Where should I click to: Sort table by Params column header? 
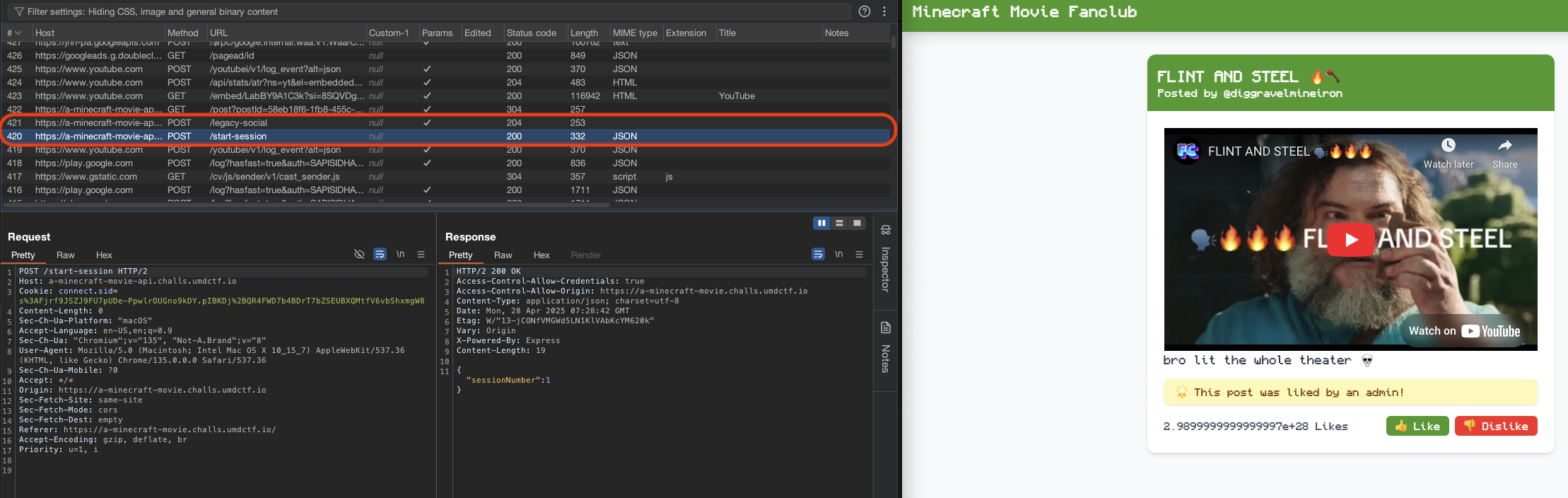(x=437, y=33)
